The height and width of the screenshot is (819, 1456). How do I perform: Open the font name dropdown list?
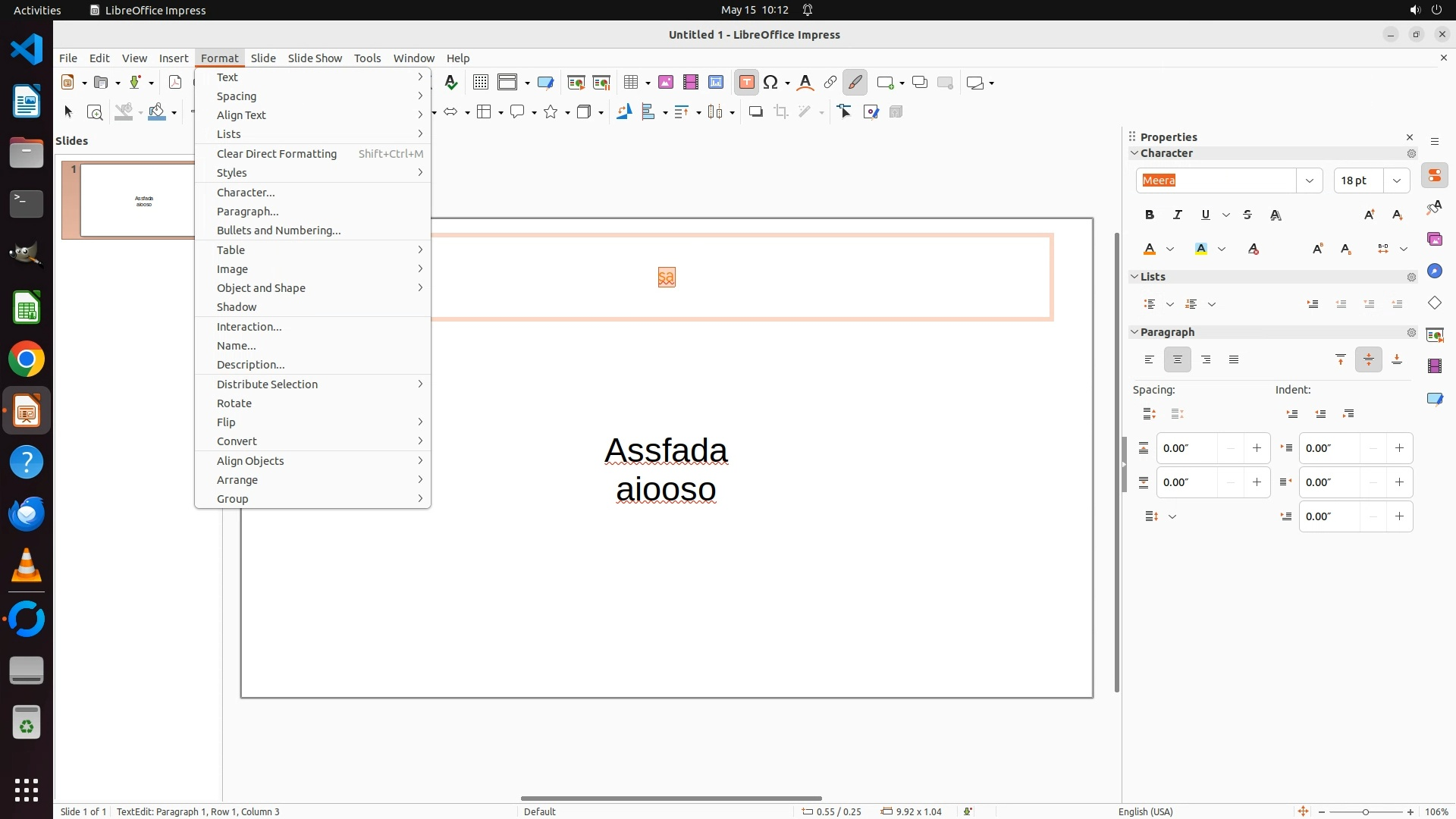[x=1309, y=180]
